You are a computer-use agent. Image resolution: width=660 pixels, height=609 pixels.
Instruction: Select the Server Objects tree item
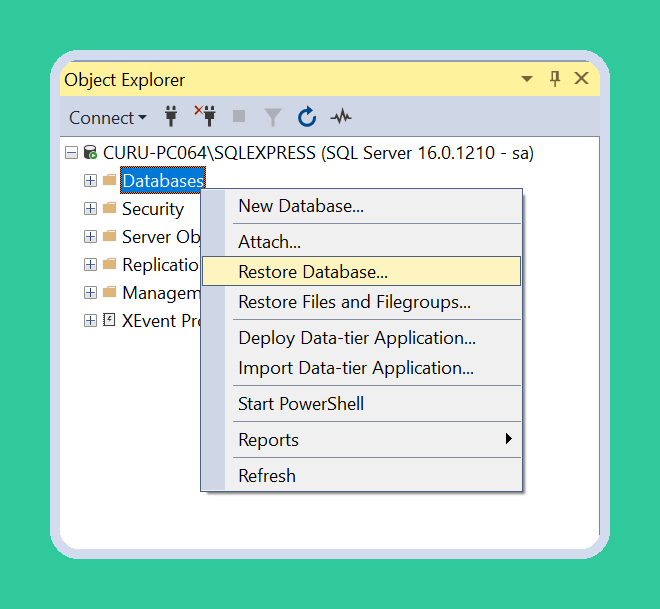[161, 237]
